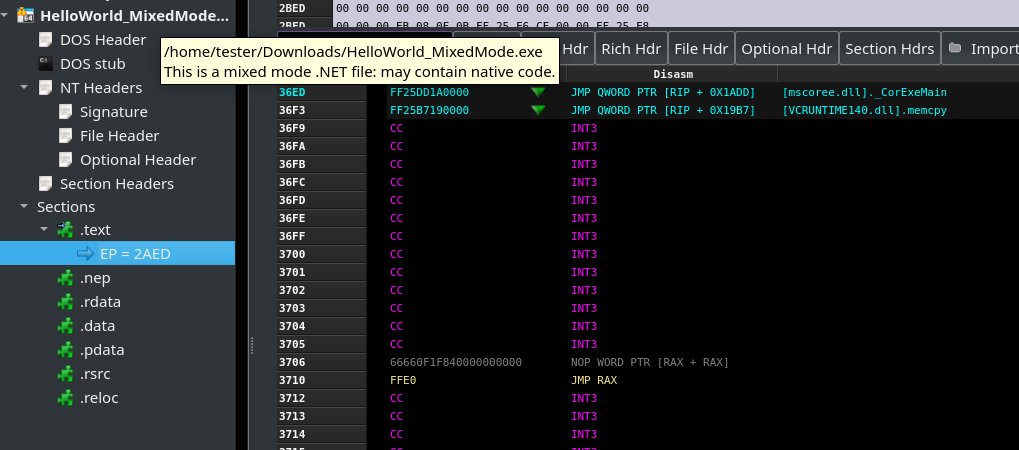Collapse the Sections tree node
Image resolution: width=1019 pixels, height=450 pixels.
tap(24, 206)
